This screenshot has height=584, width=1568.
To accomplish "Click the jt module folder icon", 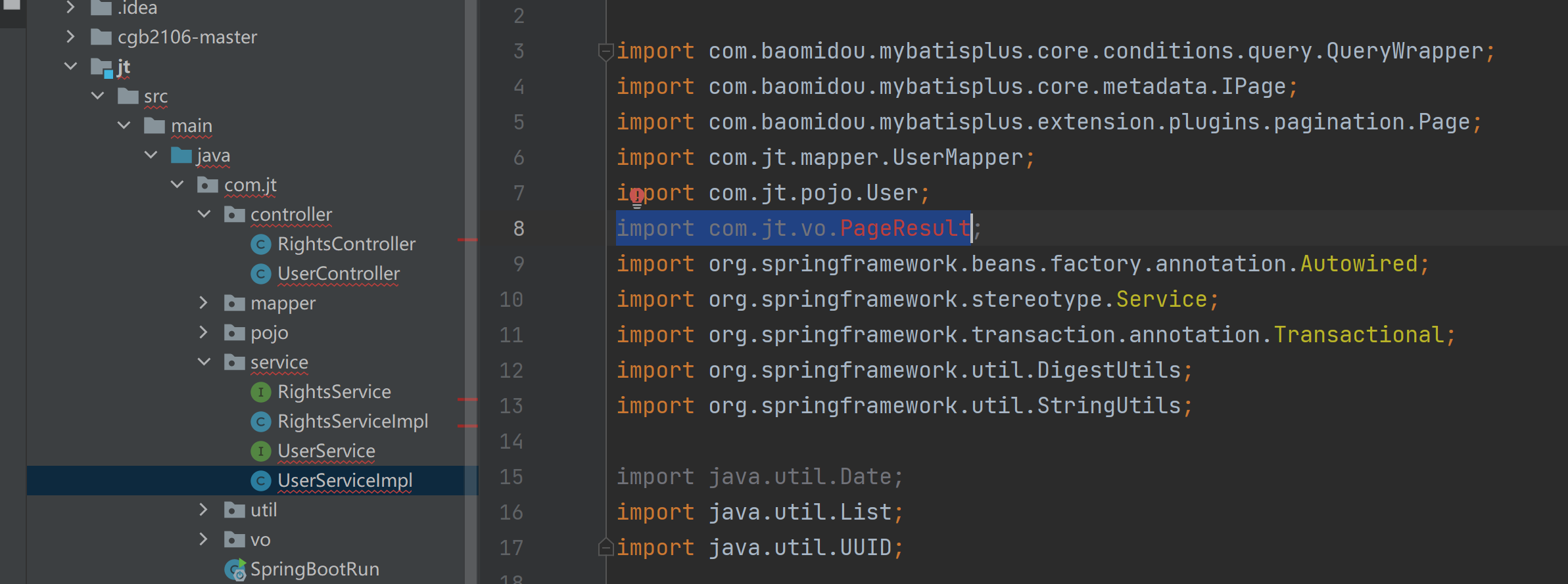I will (102, 67).
